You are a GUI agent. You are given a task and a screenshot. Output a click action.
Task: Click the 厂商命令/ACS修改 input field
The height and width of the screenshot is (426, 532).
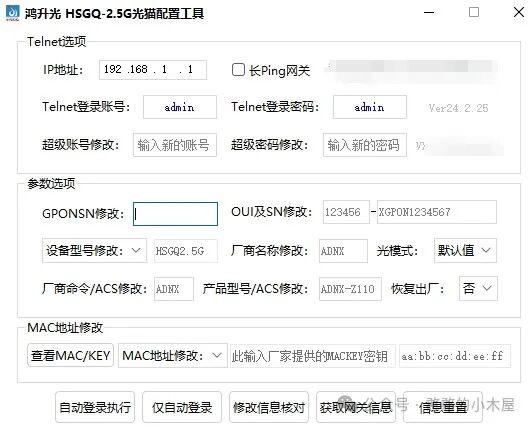point(174,289)
